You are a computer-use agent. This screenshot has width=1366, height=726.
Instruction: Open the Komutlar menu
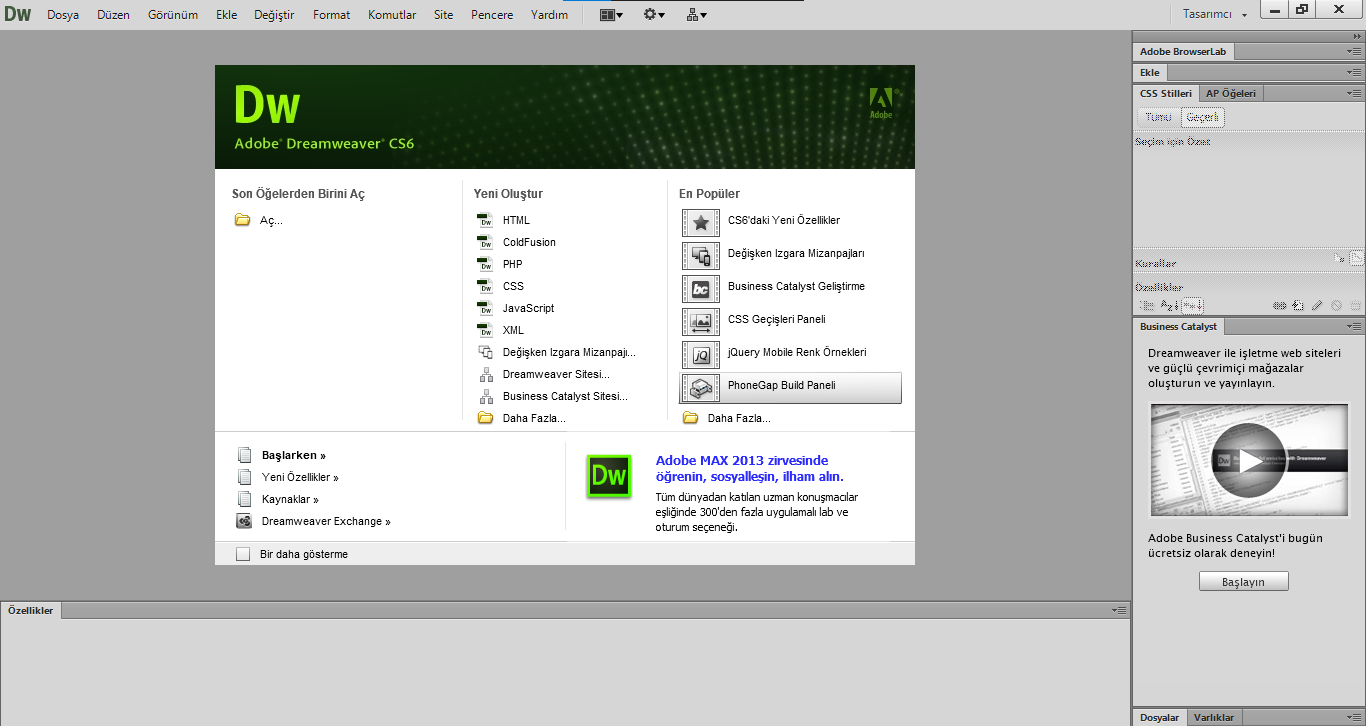[392, 15]
